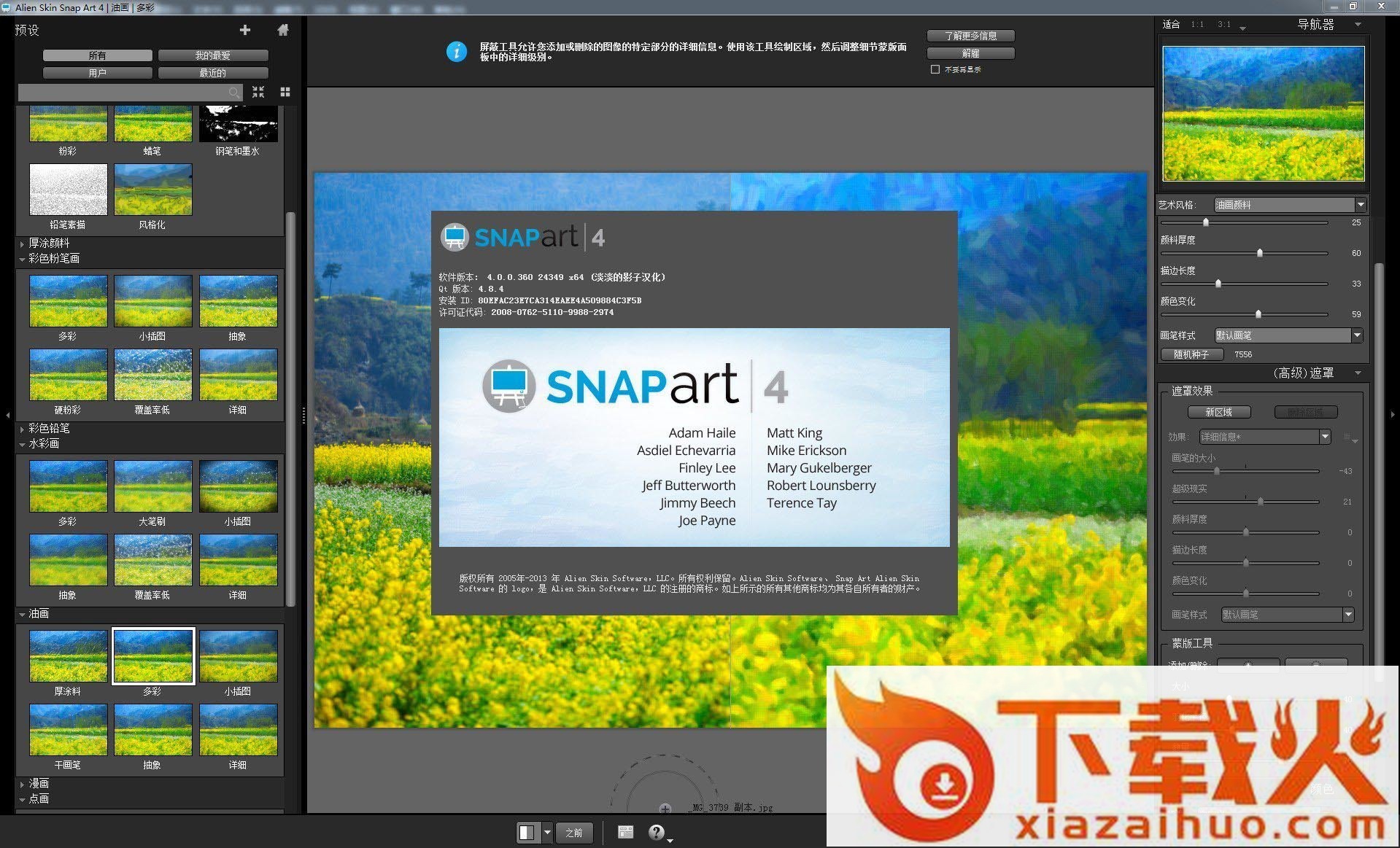Expand the 彩色铅笔 preset group
The height and width of the screenshot is (848, 1400).
tap(22, 429)
